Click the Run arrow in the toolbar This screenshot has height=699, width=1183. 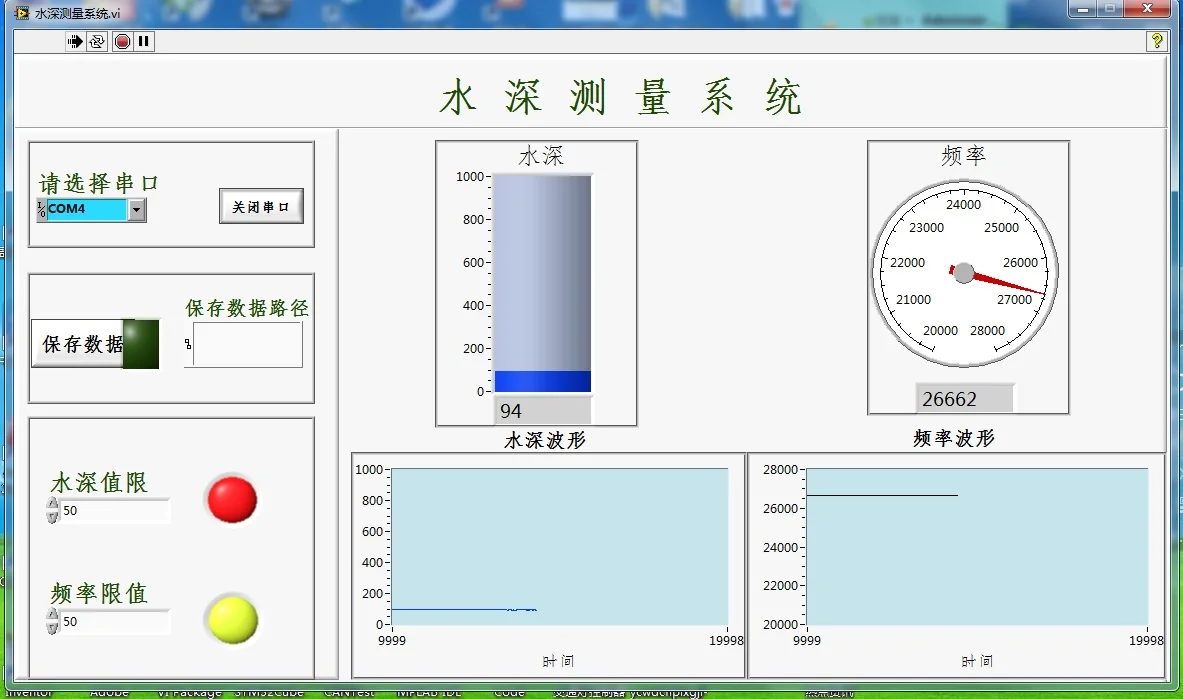(75, 41)
